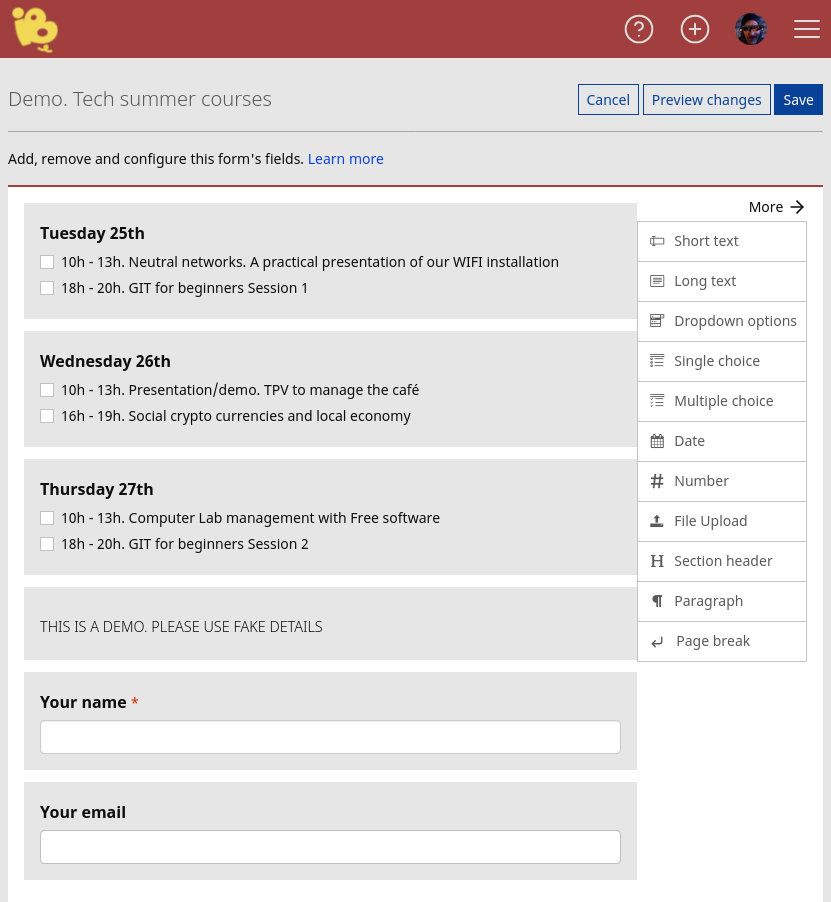Insert a File Upload field
The image size is (831, 902).
(x=710, y=521)
